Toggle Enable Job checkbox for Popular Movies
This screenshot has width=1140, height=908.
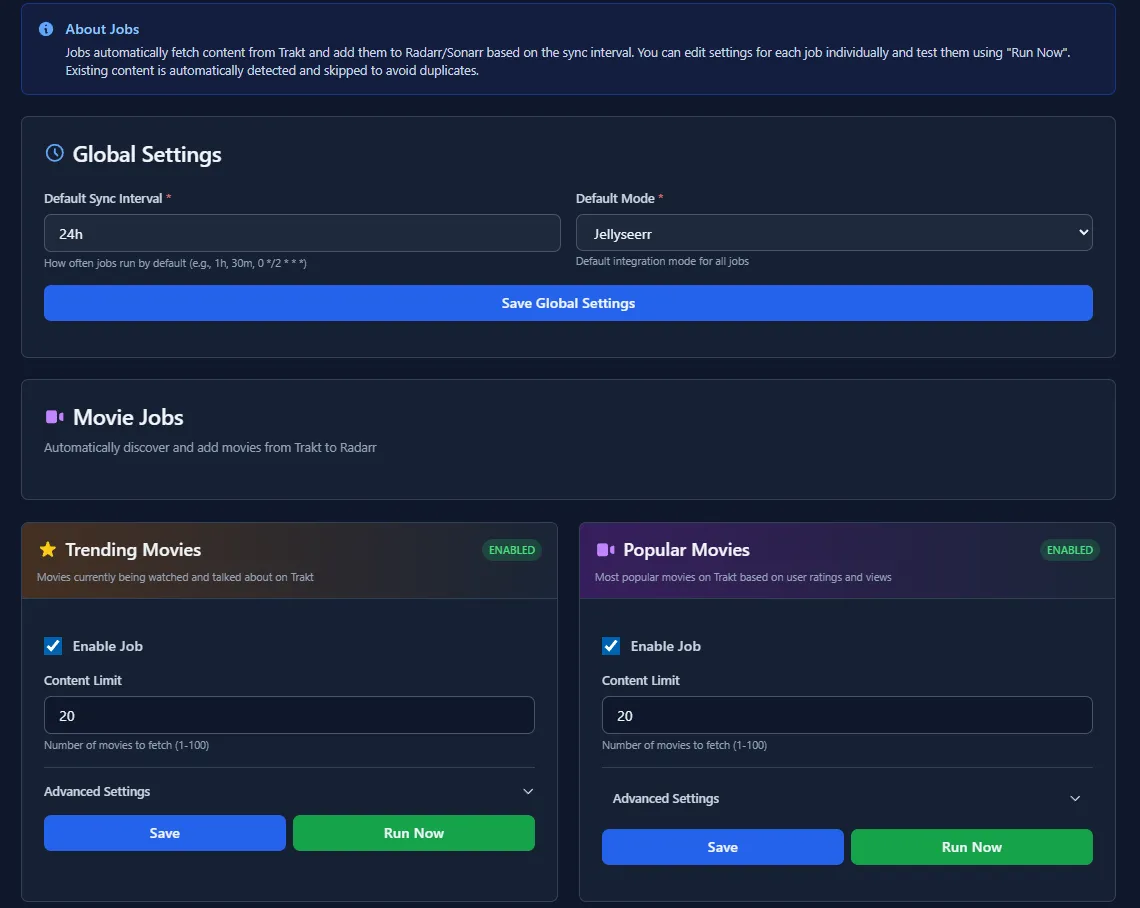(x=611, y=646)
